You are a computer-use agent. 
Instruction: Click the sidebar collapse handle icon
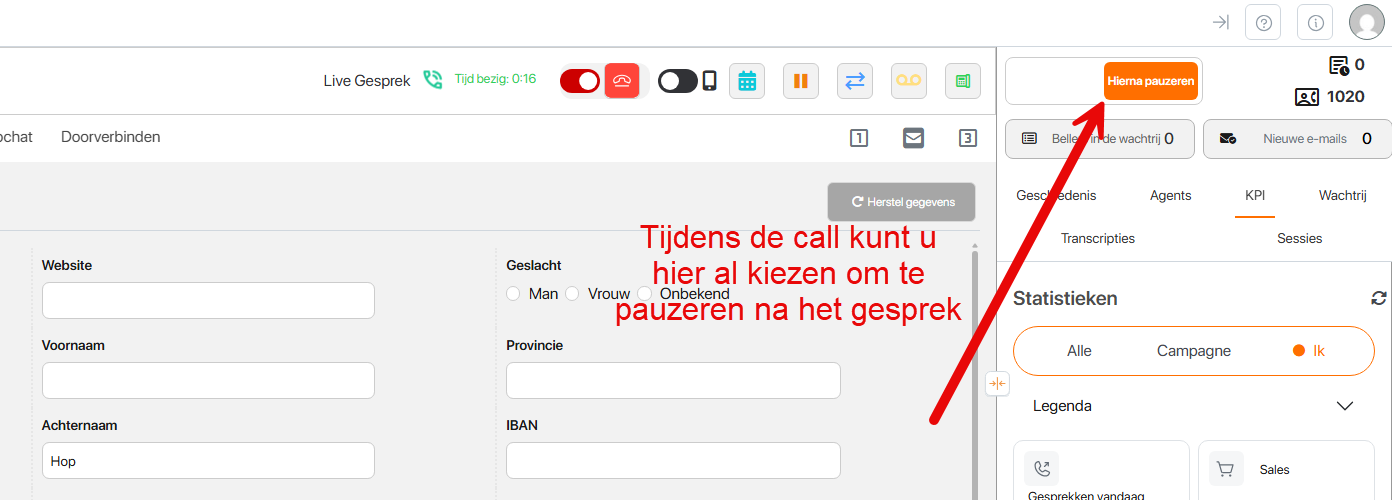tap(997, 383)
